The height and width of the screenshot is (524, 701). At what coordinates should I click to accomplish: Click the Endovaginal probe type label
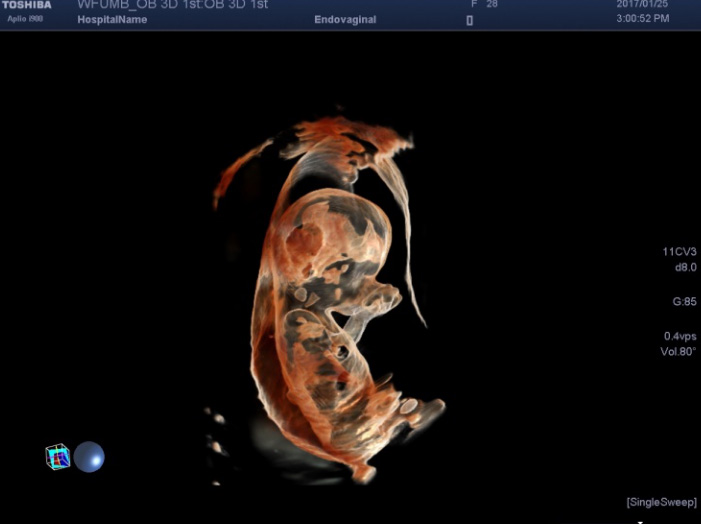click(344, 20)
